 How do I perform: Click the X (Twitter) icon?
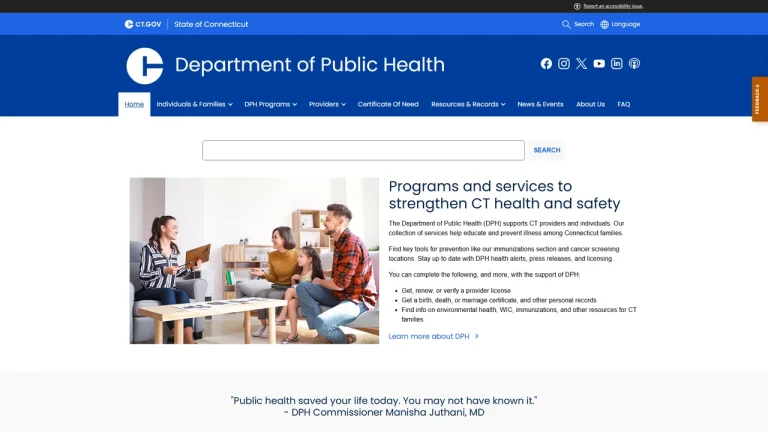pyautogui.click(x=581, y=64)
